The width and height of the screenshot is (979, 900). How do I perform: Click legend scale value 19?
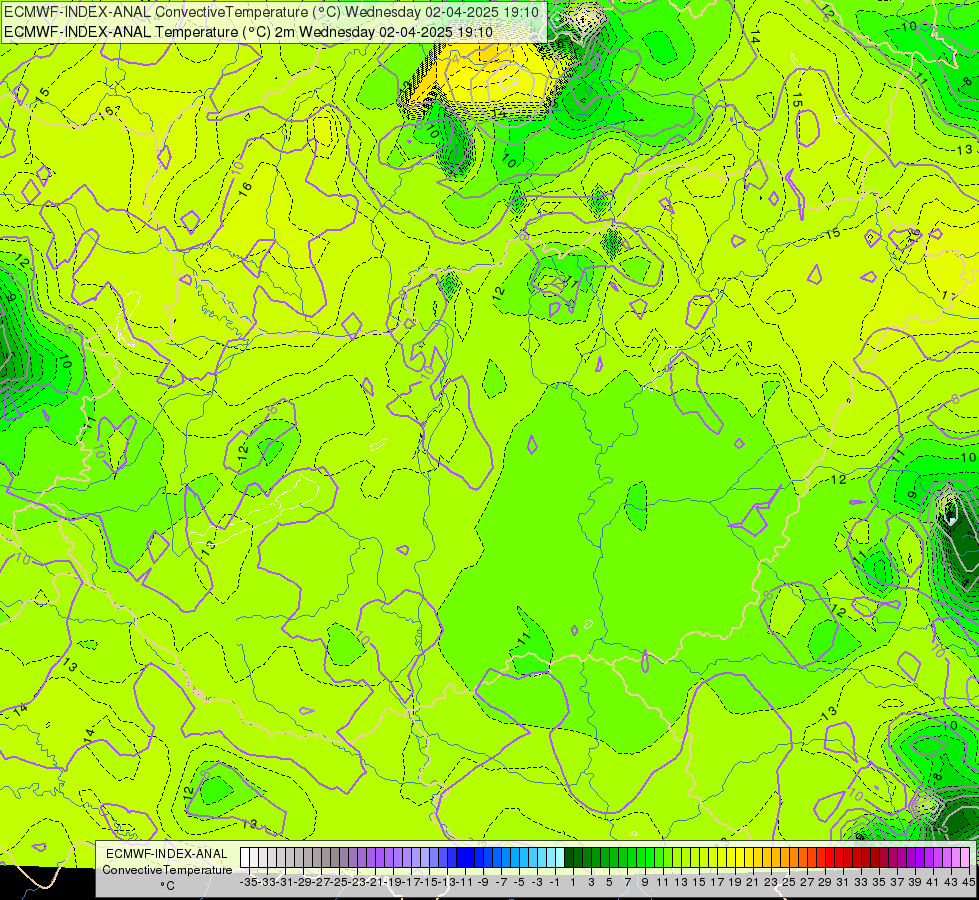point(735,883)
